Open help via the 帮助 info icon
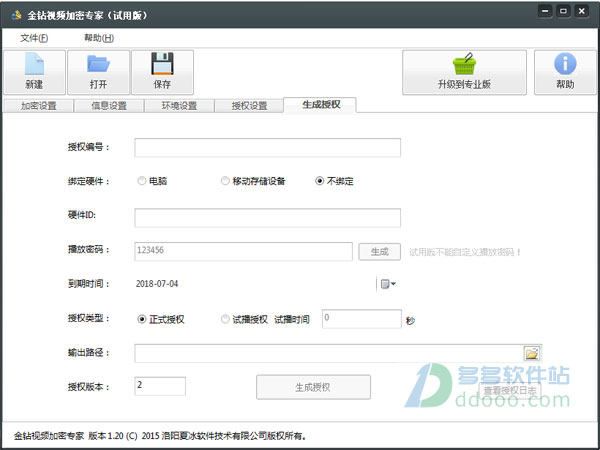 (565, 72)
